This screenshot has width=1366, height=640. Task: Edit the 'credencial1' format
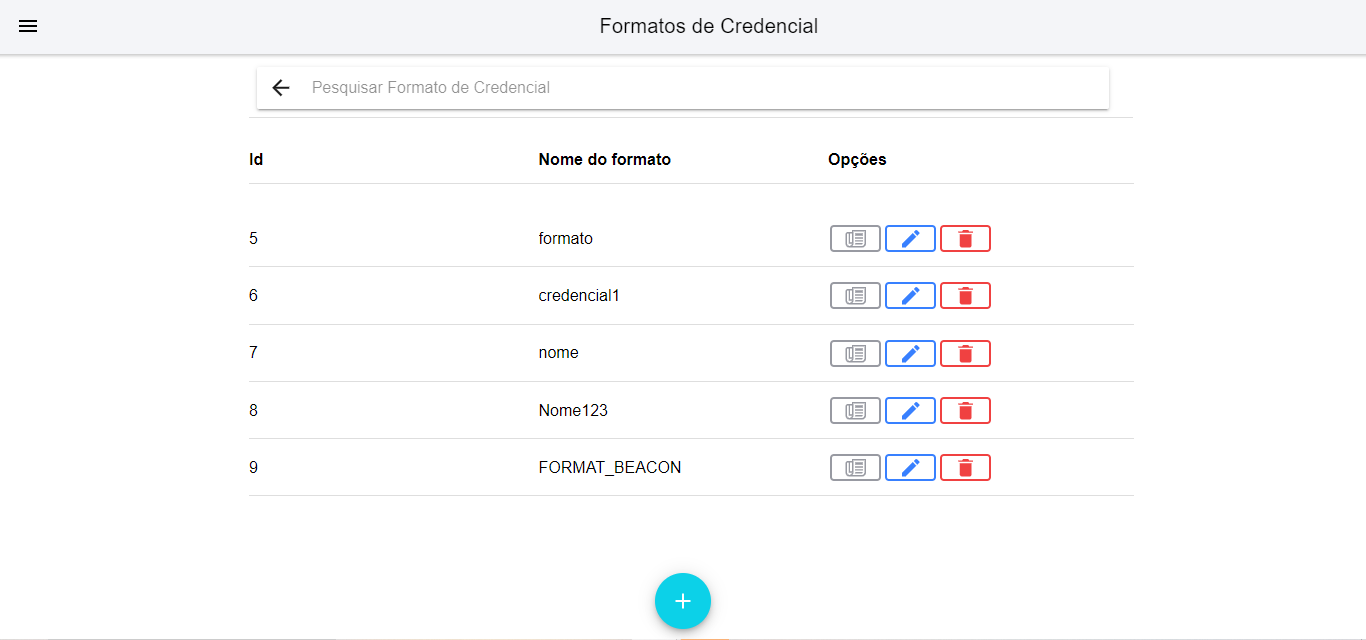click(x=910, y=296)
